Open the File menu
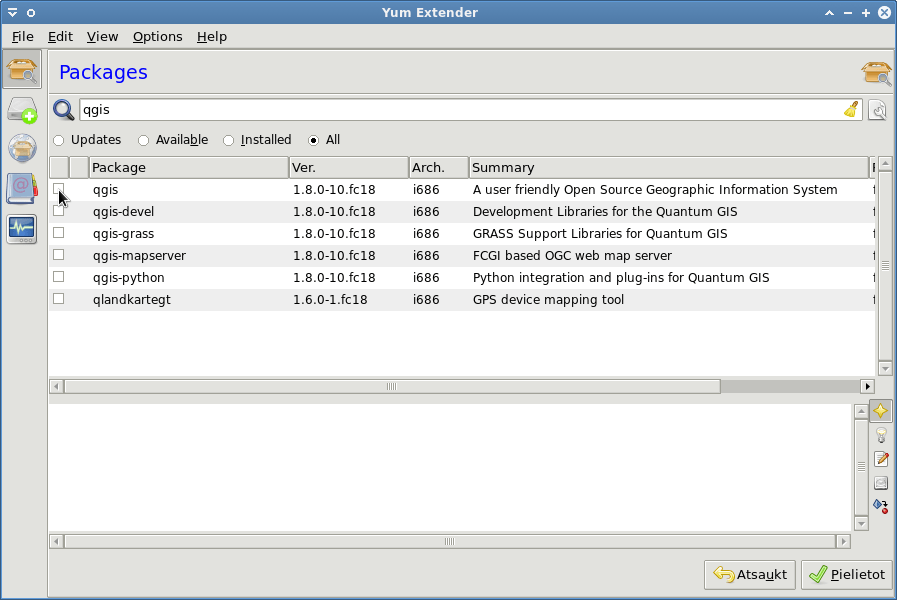The width and height of the screenshot is (897, 600). [22, 37]
